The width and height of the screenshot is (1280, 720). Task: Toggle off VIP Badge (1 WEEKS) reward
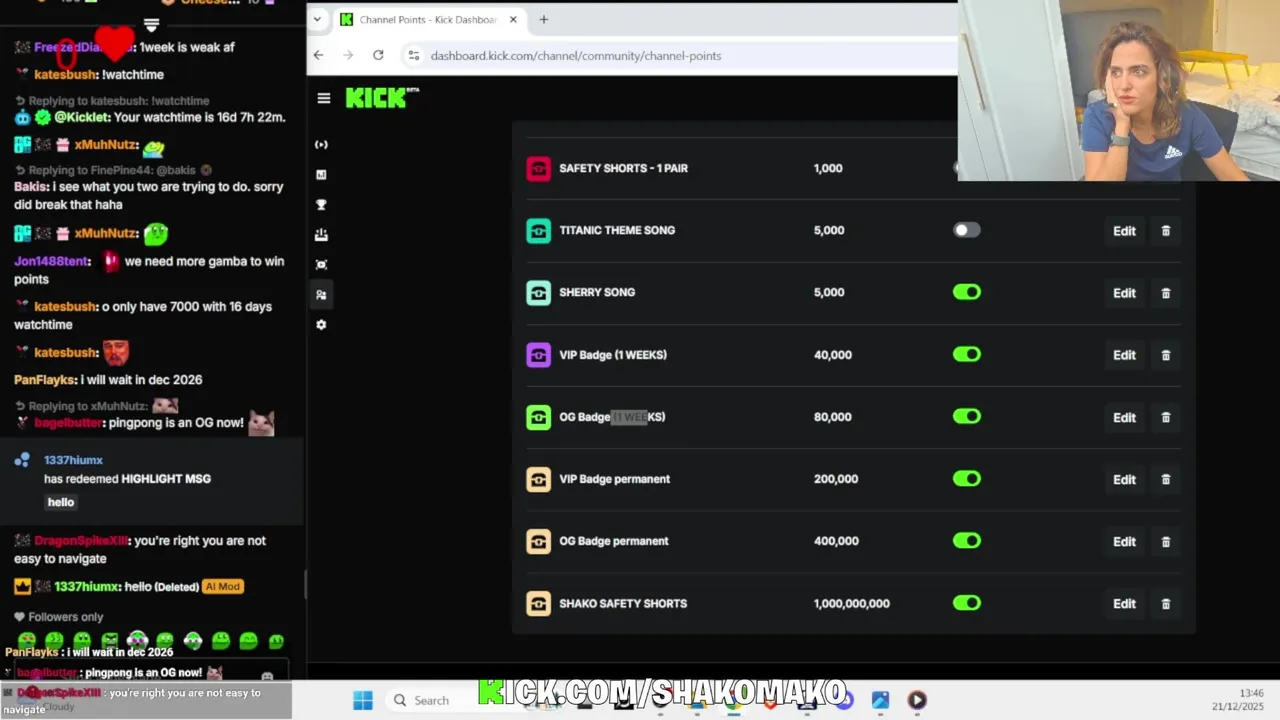[x=966, y=354]
